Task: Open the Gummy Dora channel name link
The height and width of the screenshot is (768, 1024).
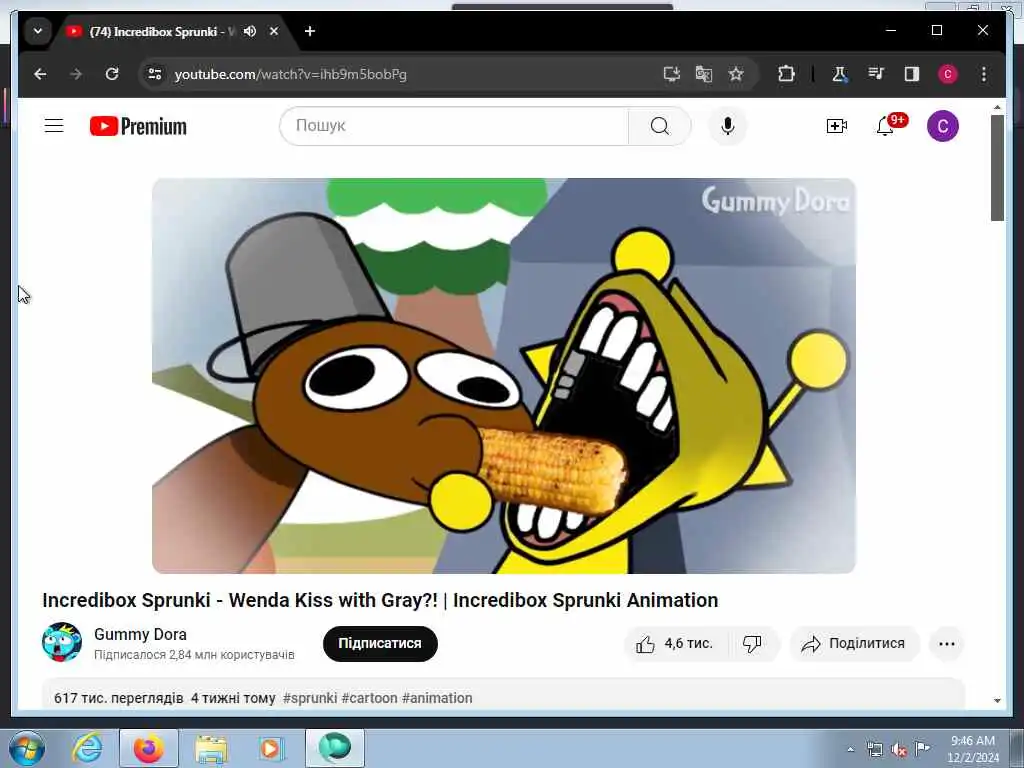Action: 140,634
